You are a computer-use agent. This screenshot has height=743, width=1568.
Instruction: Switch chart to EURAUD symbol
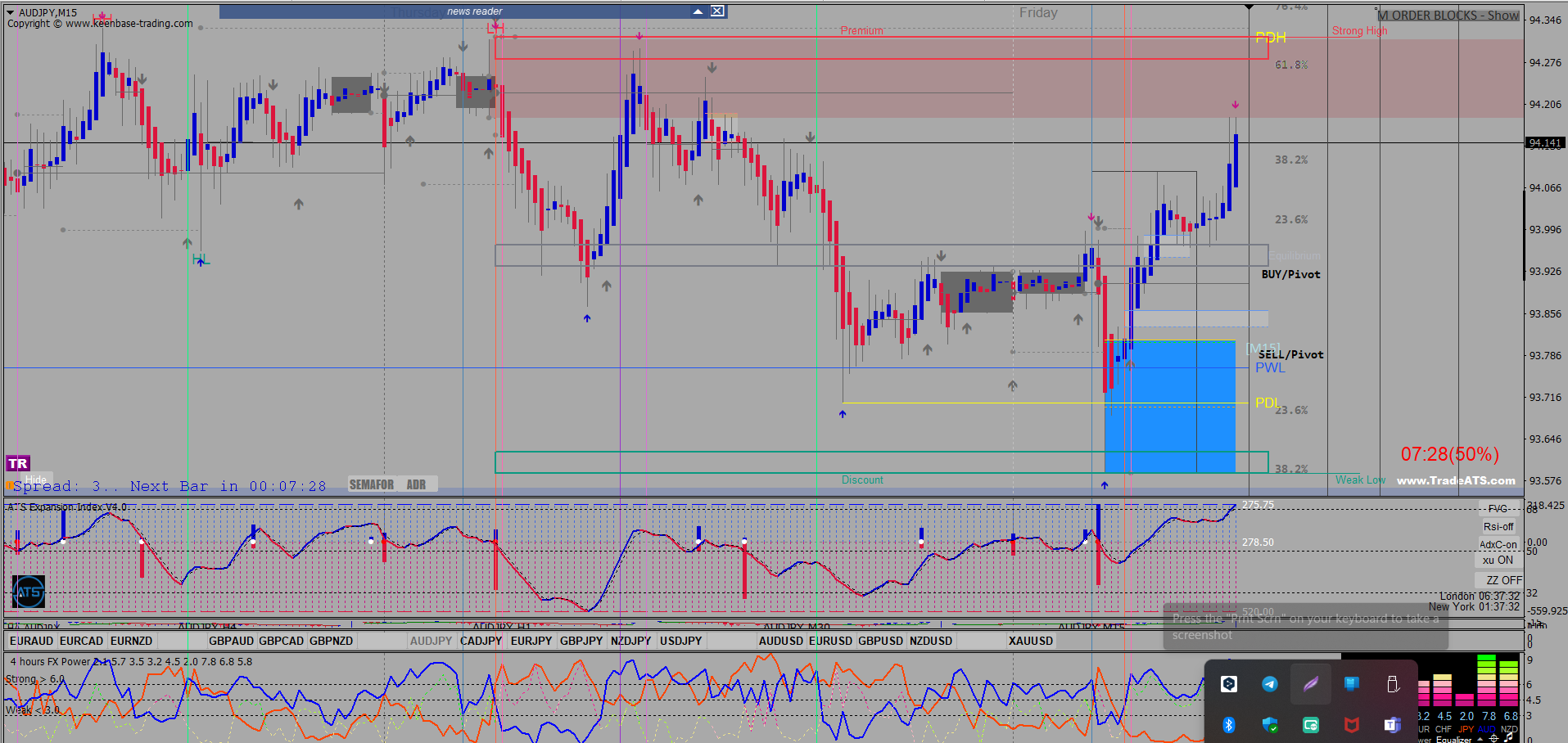(x=32, y=641)
